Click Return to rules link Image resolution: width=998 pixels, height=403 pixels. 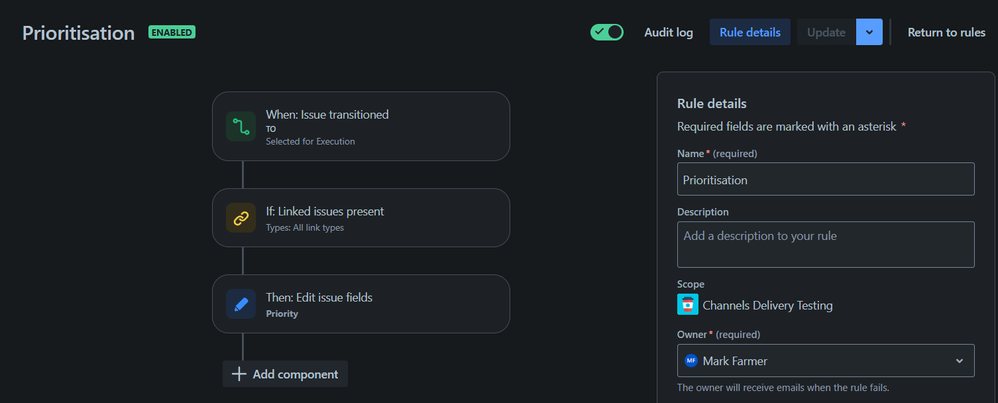tap(946, 32)
